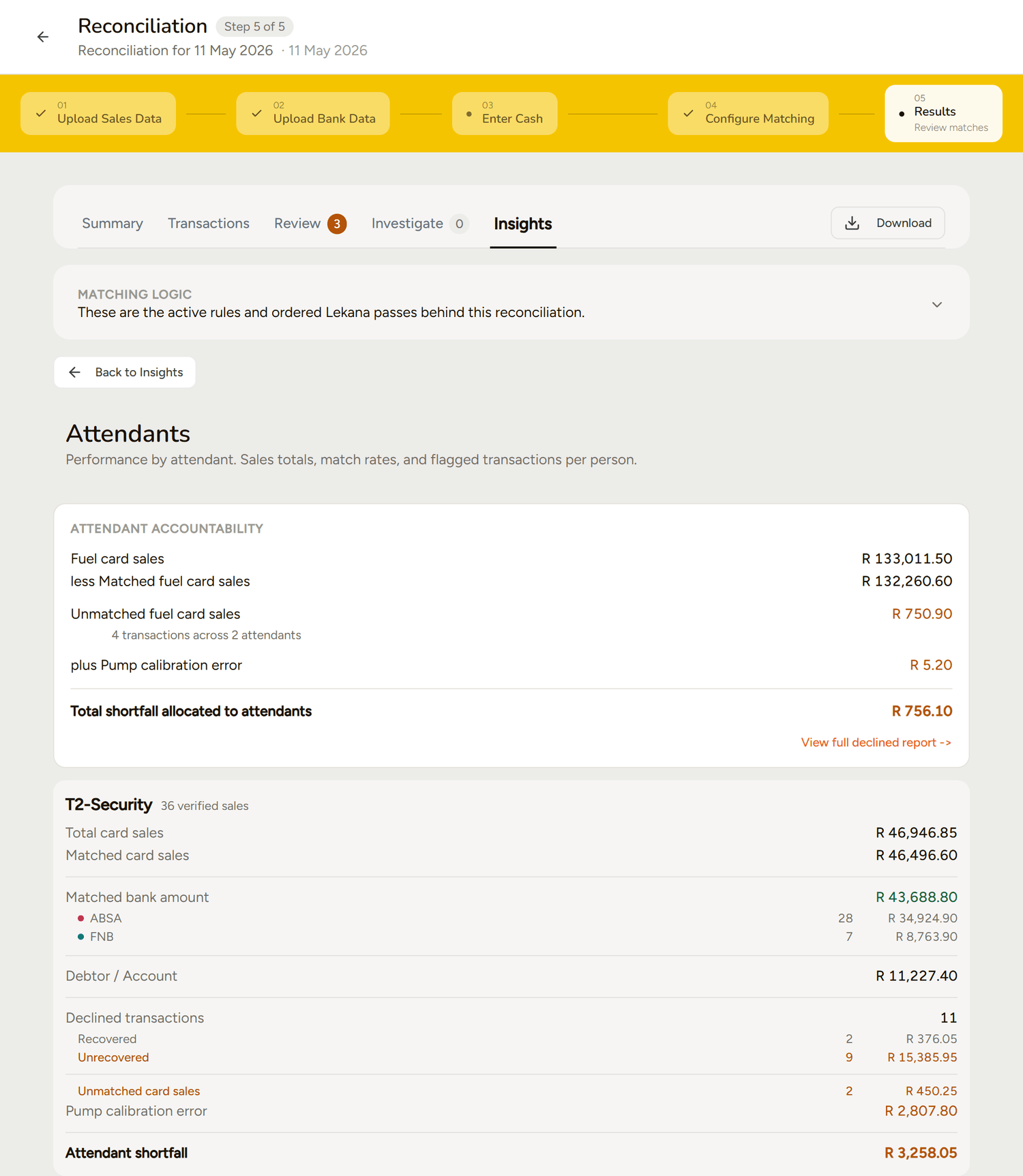Click the teal FNB bank dot

[x=80, y=937]
